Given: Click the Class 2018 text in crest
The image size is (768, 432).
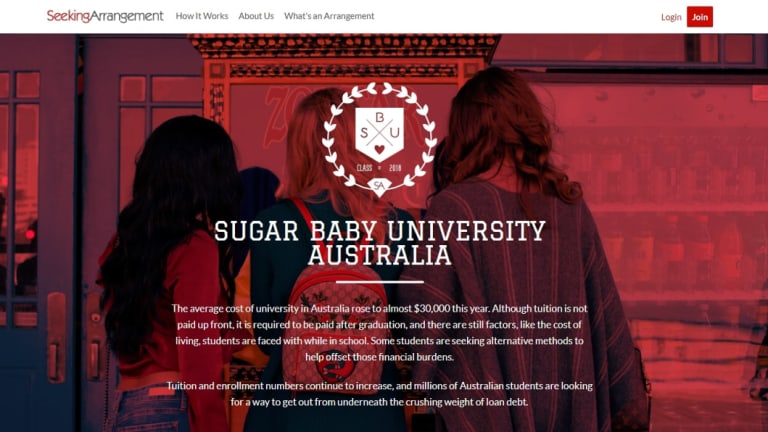Looking at the screenshot, I should click(x=379, y=168).
